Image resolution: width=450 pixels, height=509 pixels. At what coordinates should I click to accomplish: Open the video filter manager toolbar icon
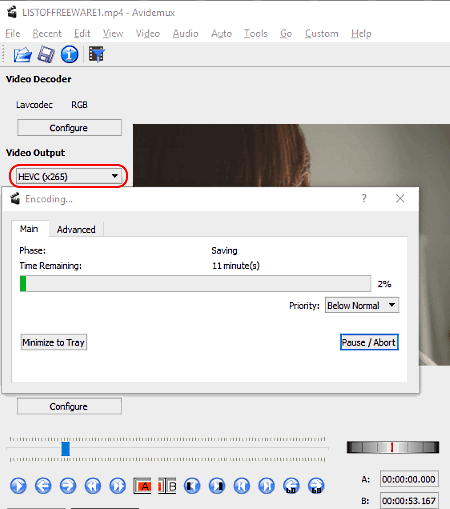pyautogui.click(x=97, y=54)
